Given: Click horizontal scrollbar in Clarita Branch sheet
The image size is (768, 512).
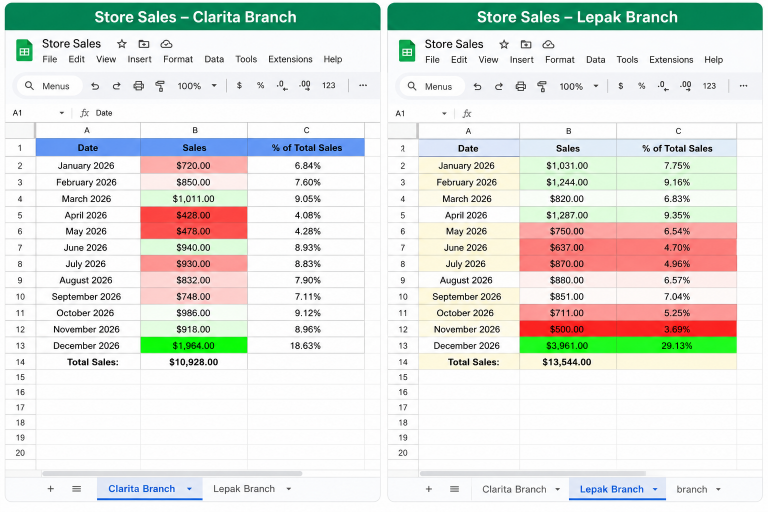Looking at the screenshot, I should 172,473.
